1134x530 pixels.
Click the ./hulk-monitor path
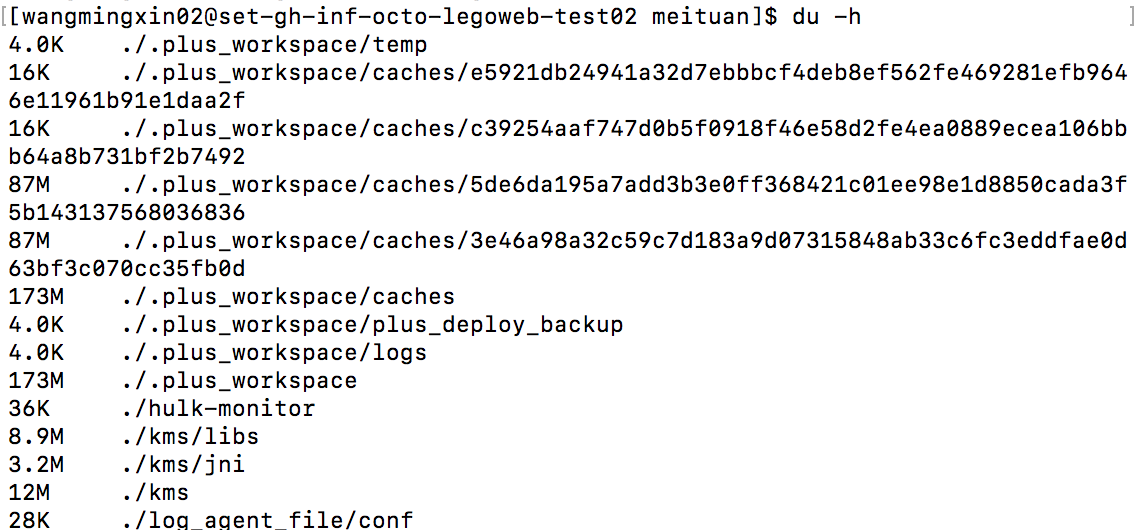pos(217,409)
